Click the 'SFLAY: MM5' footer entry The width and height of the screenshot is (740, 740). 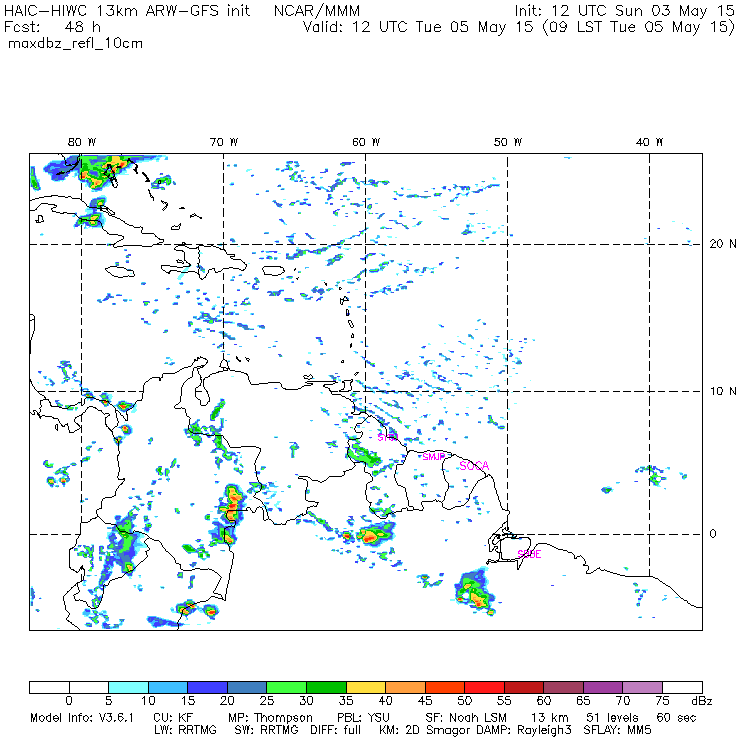click(617, 730)
